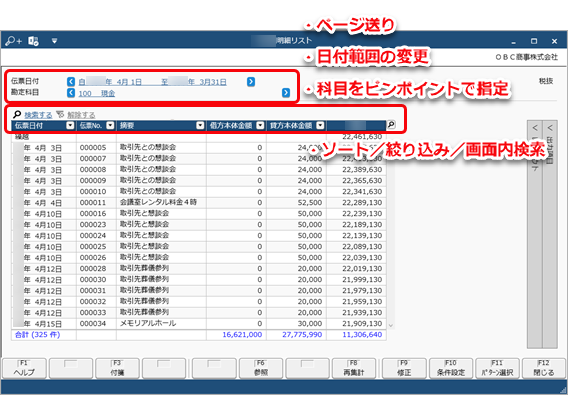Open the 伝票No. column filter dropdown
Image resolution: width=568 pixels, height=395 pixels.
point(110,125)
